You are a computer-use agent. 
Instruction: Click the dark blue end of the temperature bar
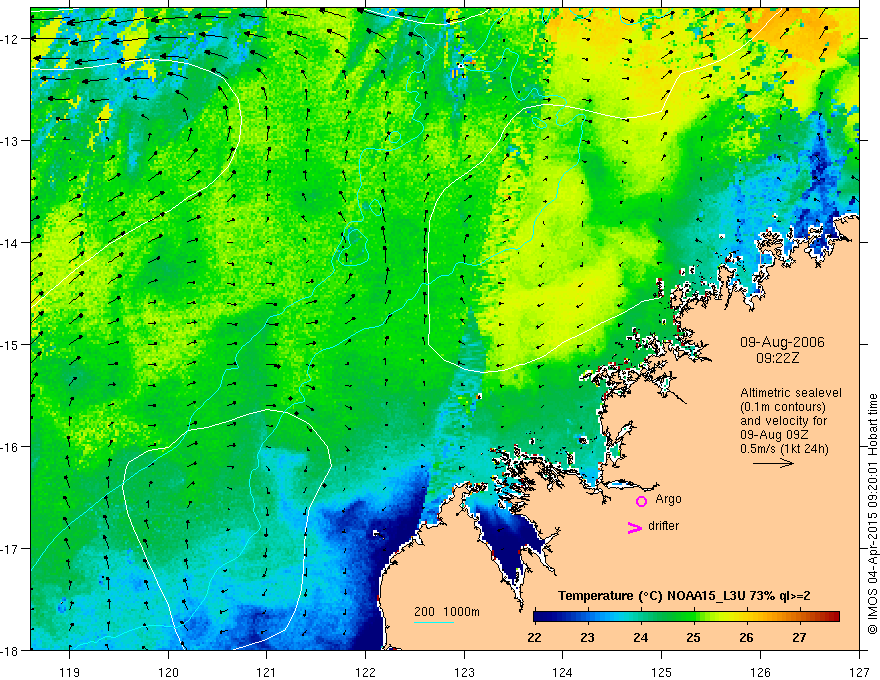pyautogui.click(x=540, y=617)
